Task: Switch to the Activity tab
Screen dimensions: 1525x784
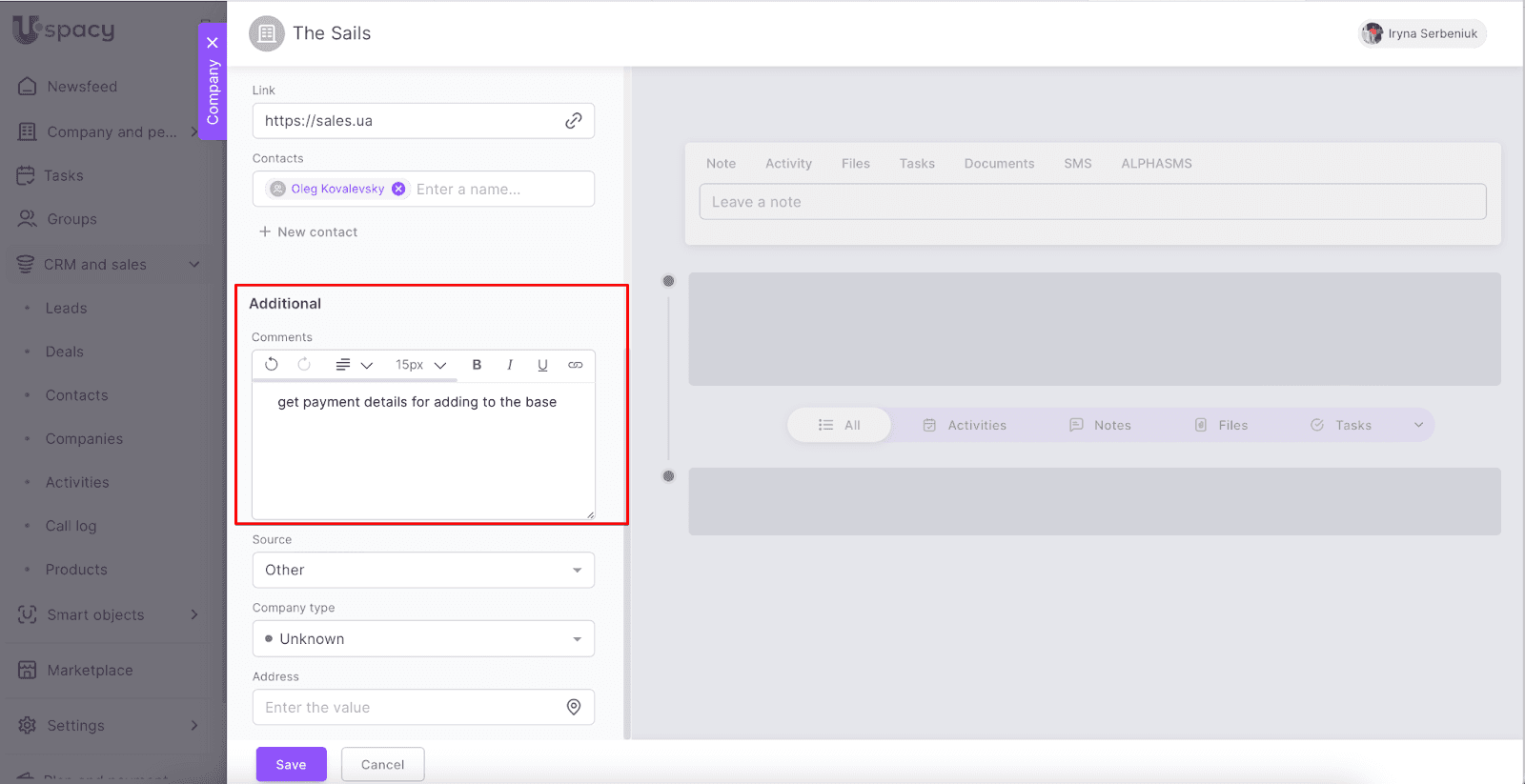Action: [x=788, y=164]
